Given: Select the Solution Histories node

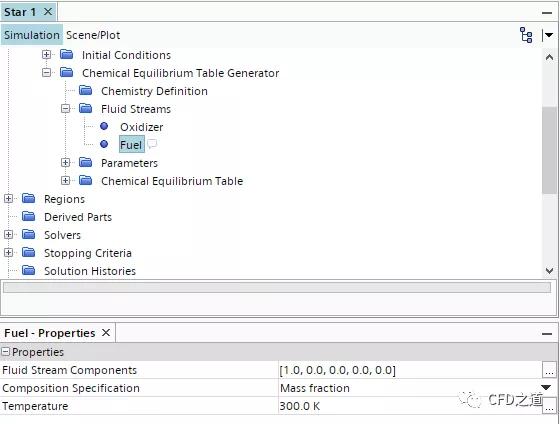Looking at the screenshot, I should pos(90,271).
